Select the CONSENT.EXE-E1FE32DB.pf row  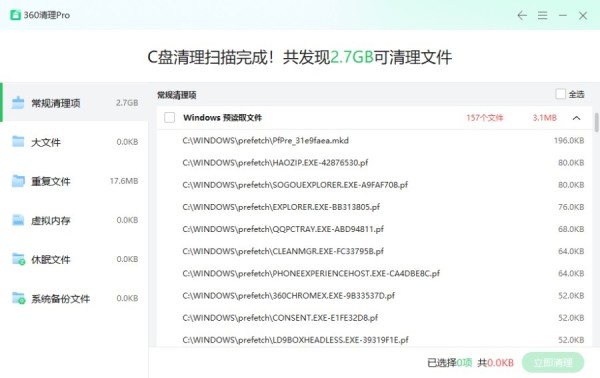point(375,318)
